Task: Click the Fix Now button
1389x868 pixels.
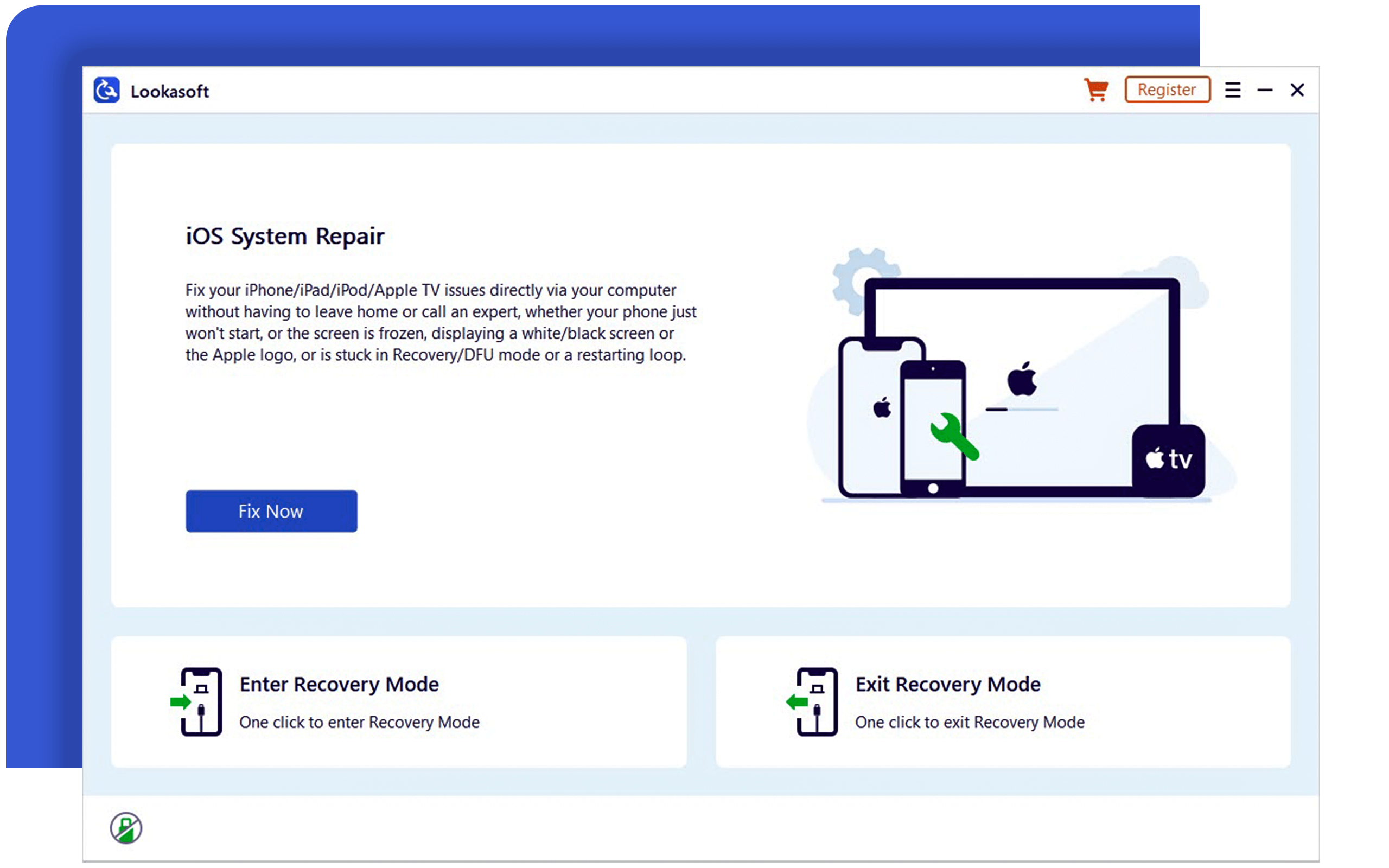Action: pos(271,511)
